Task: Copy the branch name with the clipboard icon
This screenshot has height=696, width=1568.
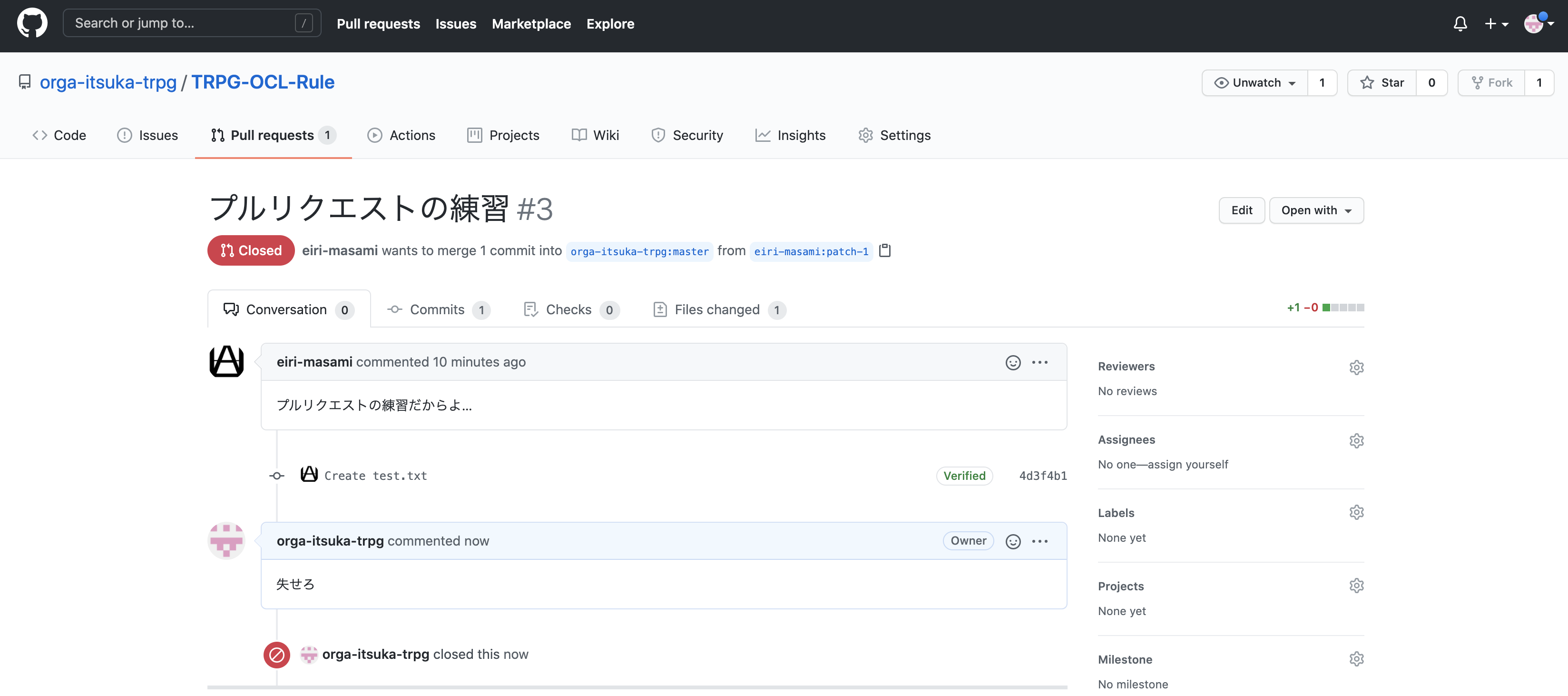Action: point(885,250)
